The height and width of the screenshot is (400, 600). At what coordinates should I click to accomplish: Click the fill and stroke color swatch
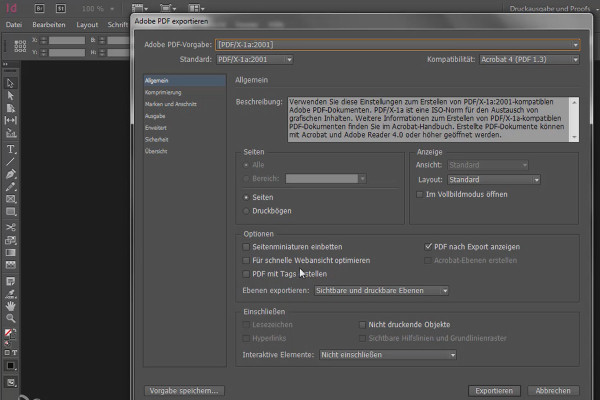point(10,333)
